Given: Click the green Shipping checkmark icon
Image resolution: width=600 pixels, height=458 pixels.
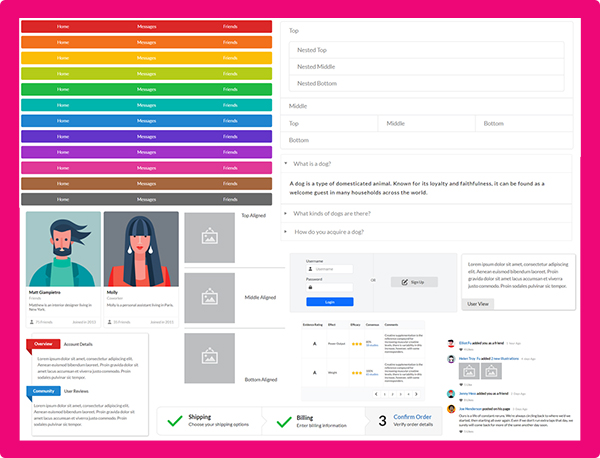Looking at the screenshot, I should click(x=174, y=421).
